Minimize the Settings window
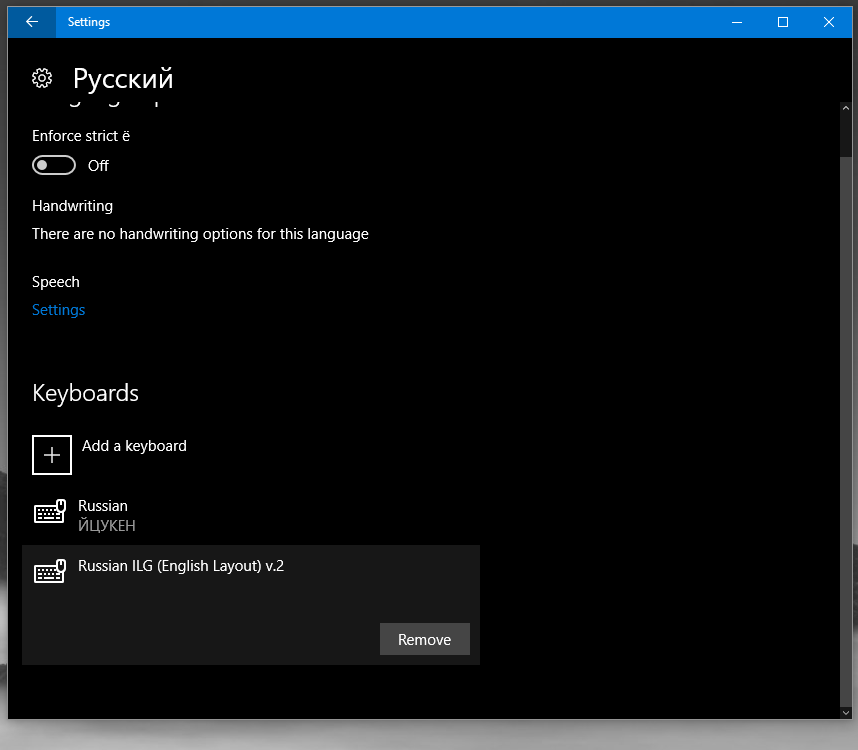This screenshot has height=750, width=858. 737,22
